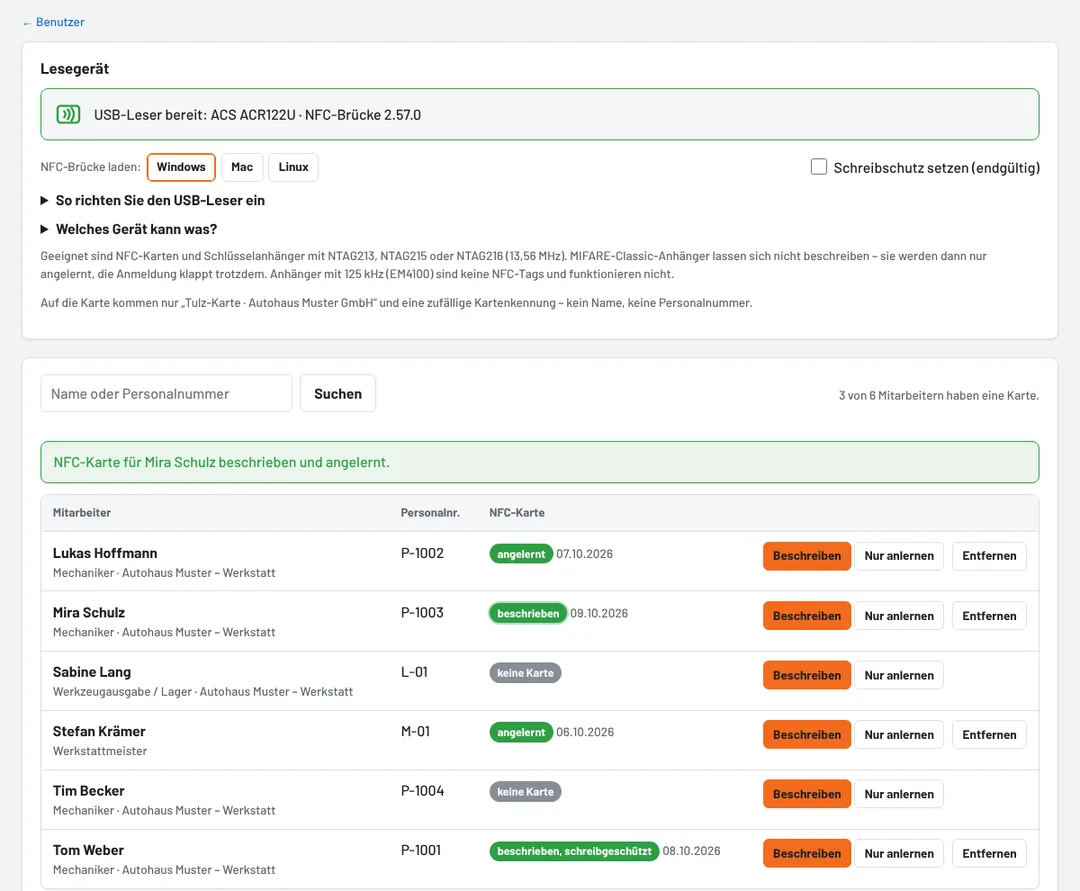
Task: Click the Suchen button
Action: [x=338, y=393]
